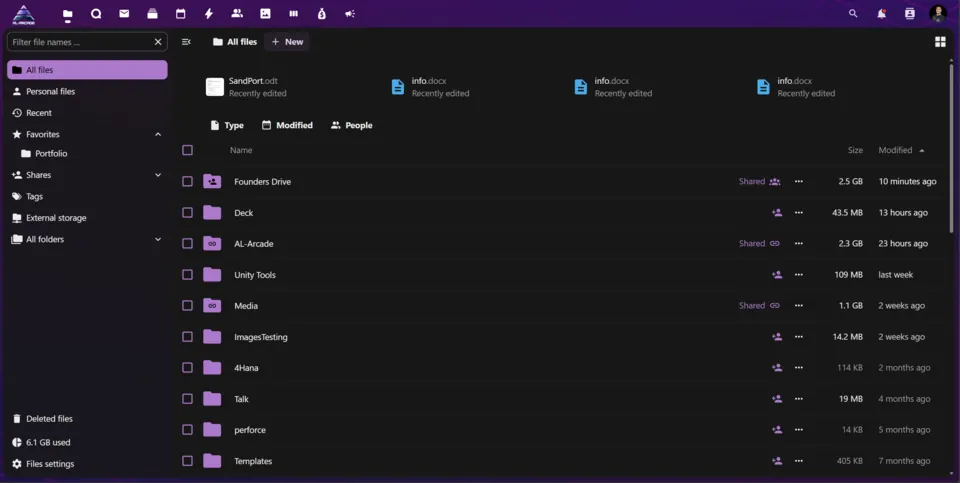The image size is (960, 483).
Task: Check the Unity Tools row checkbox
Action: [187, 275]
